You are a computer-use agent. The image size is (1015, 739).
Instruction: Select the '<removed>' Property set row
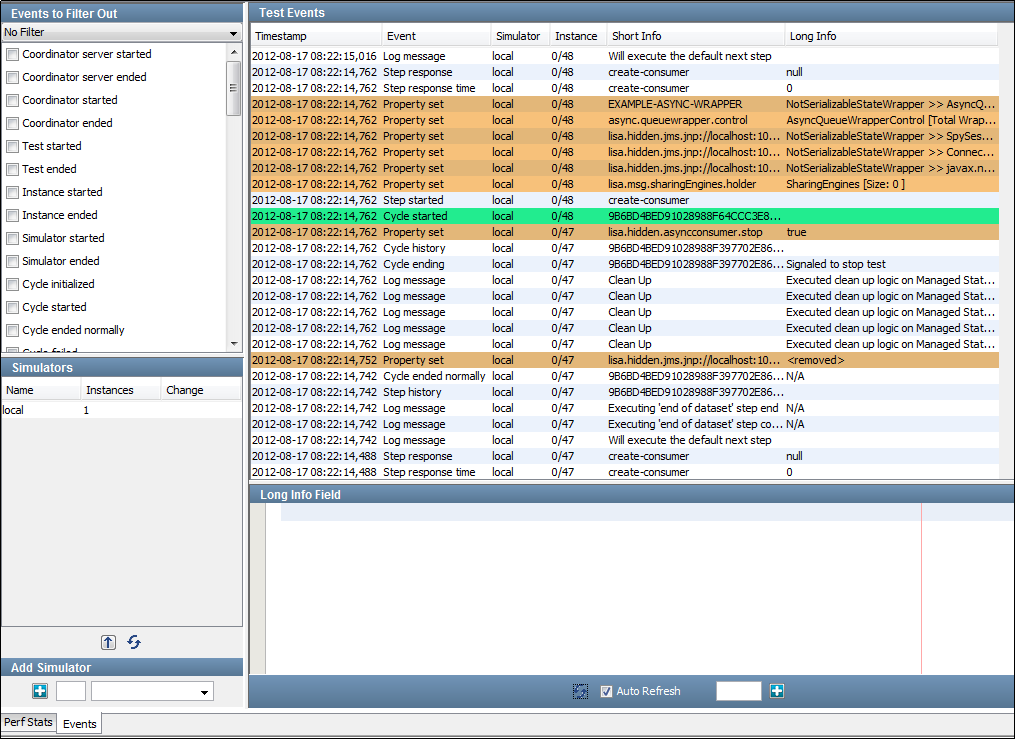pos(625,360)
